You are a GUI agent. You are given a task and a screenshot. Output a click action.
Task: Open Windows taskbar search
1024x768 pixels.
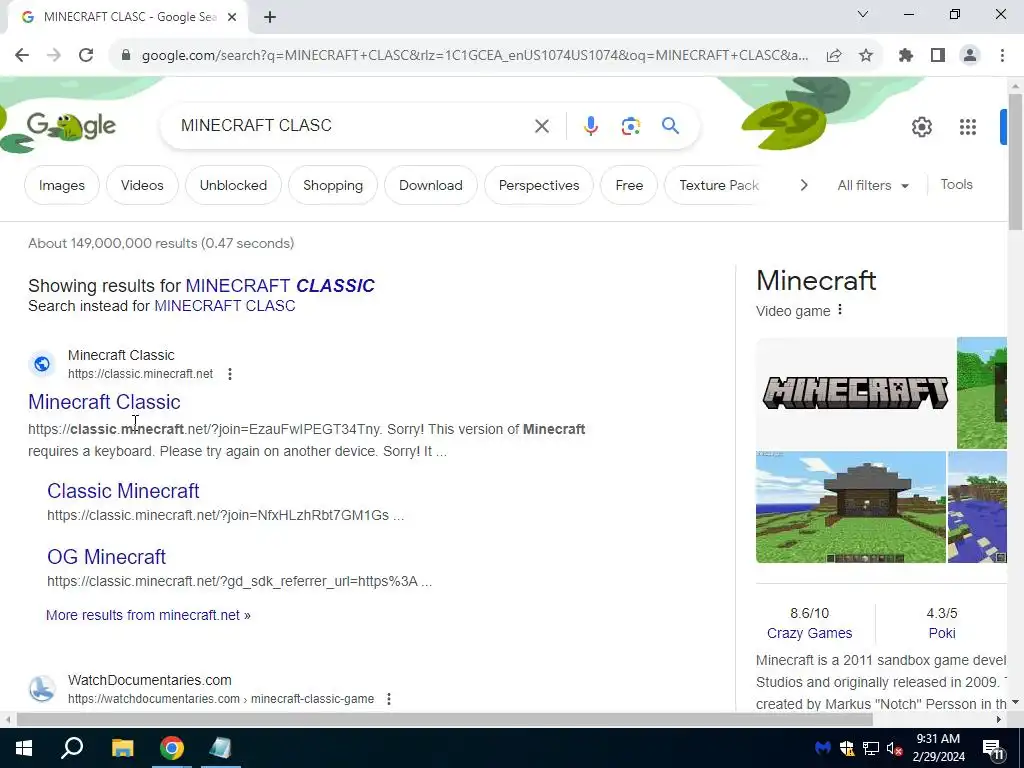click(72, 748)
